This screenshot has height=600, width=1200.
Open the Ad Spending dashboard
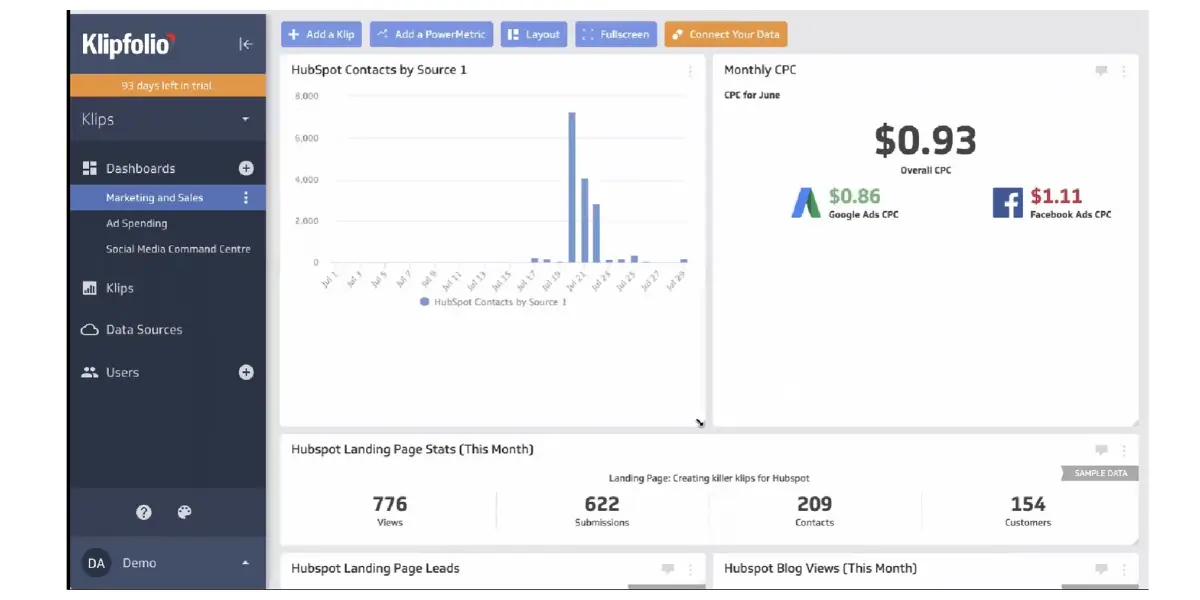137,224
